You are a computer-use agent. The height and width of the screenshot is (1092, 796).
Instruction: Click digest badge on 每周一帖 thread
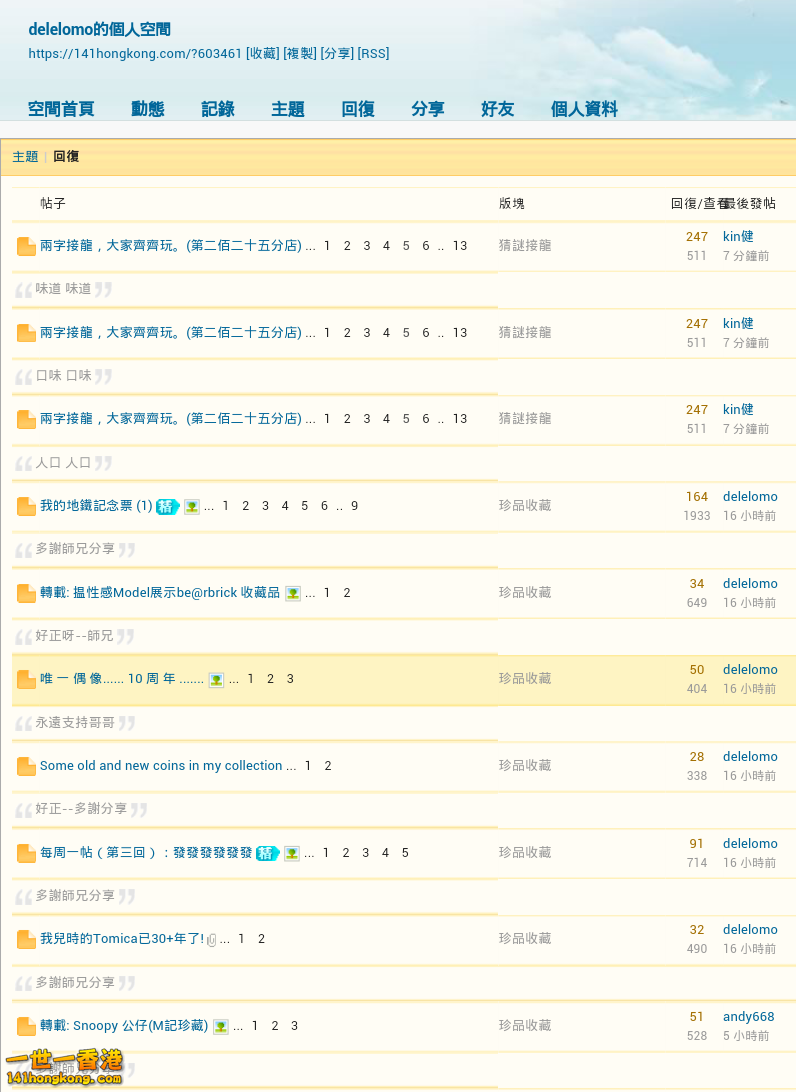coord(267,853)
